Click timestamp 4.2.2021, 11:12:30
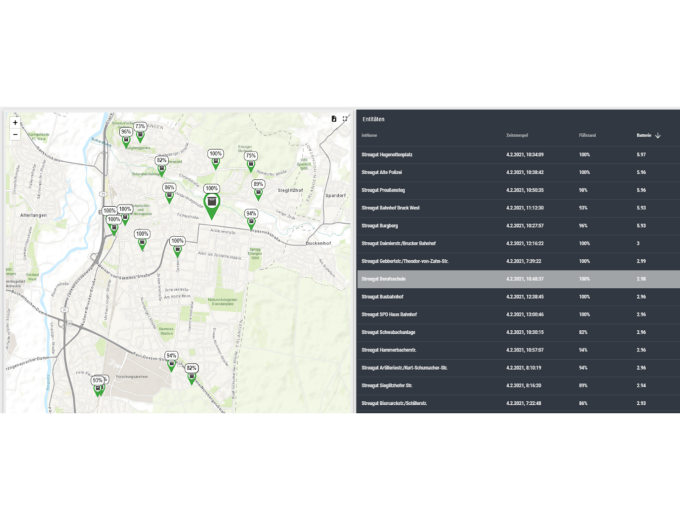This screenshot has height=520, width=680. click(525, 208)
